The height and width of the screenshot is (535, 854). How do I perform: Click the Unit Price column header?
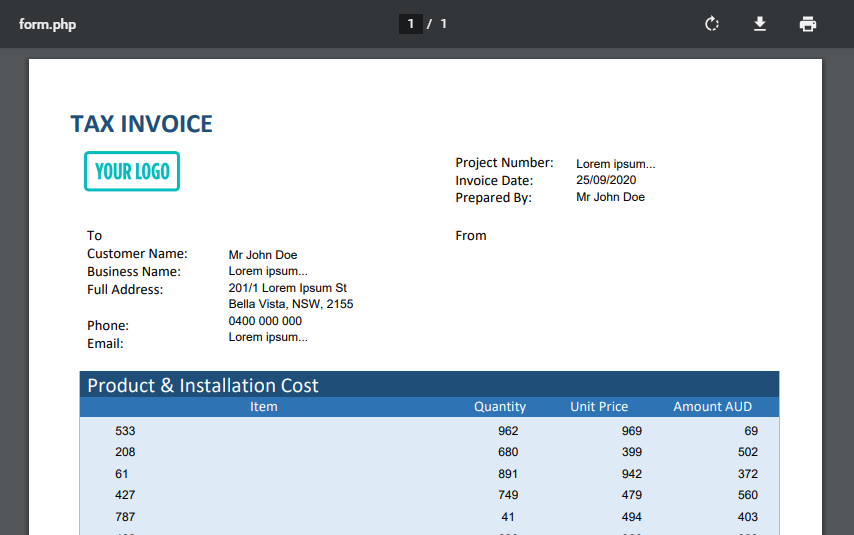(x=599, y=407)
